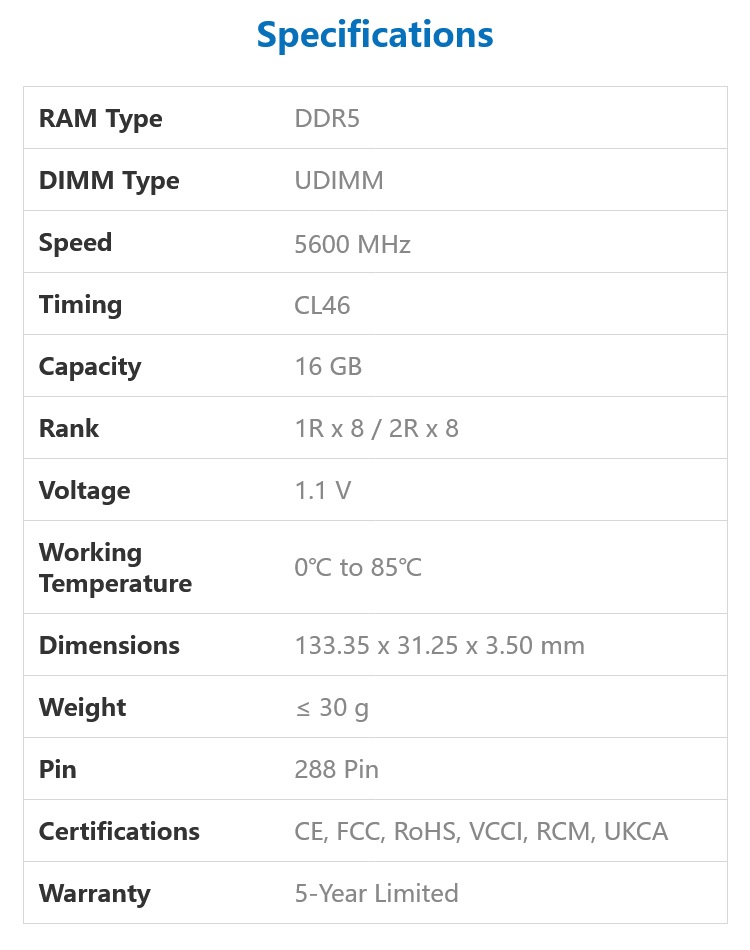Click the DDR5 value
Screen dimensions: 750x950
[x=327, y=119]
